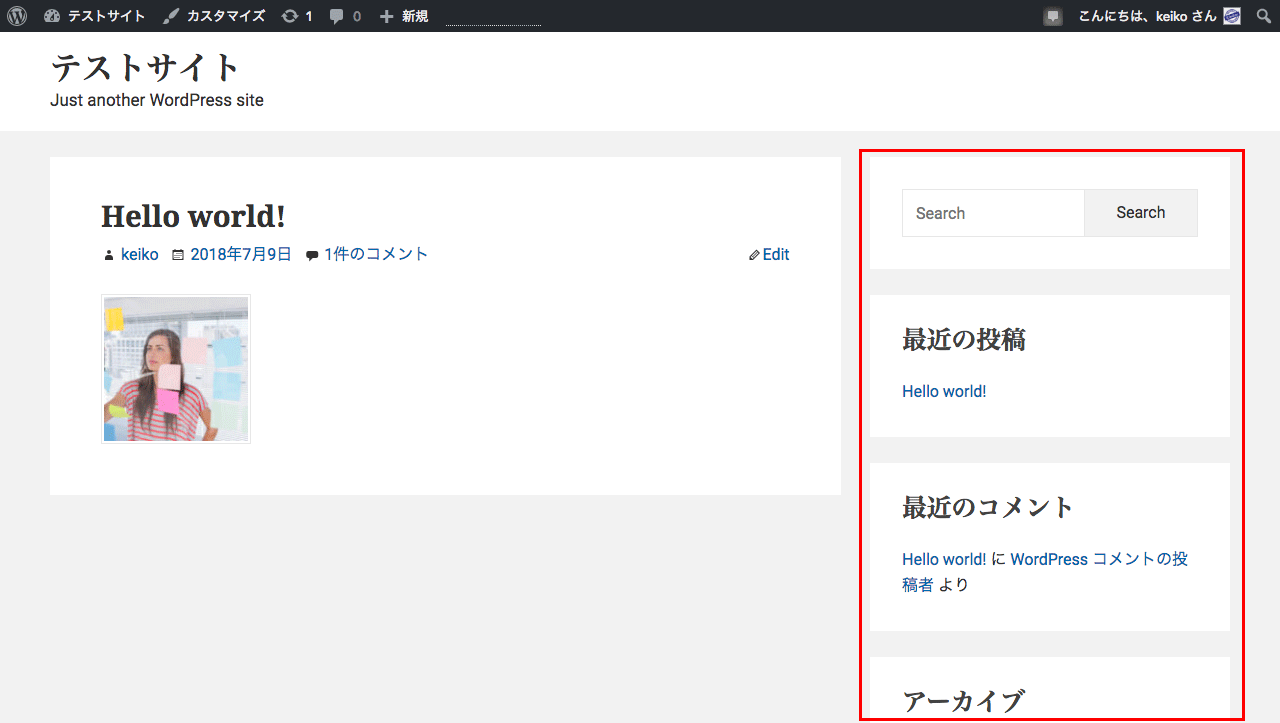The height and width of the screenshot is (723, 1280).
Task: Click the 新規 add new item
Action: coord(404,16)
